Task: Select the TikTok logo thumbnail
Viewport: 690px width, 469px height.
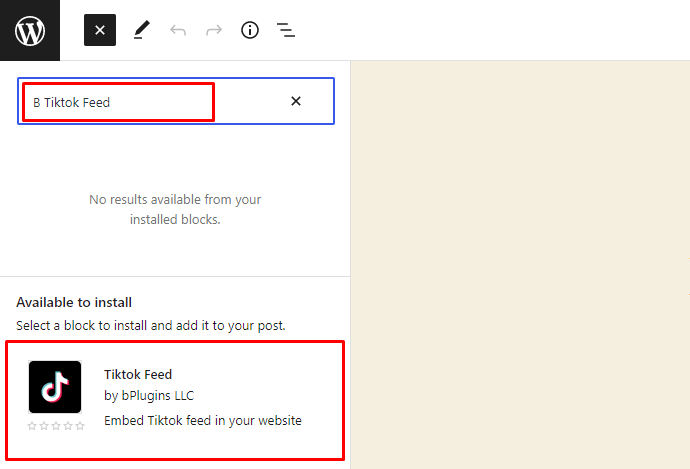Action: coord(55,387)
